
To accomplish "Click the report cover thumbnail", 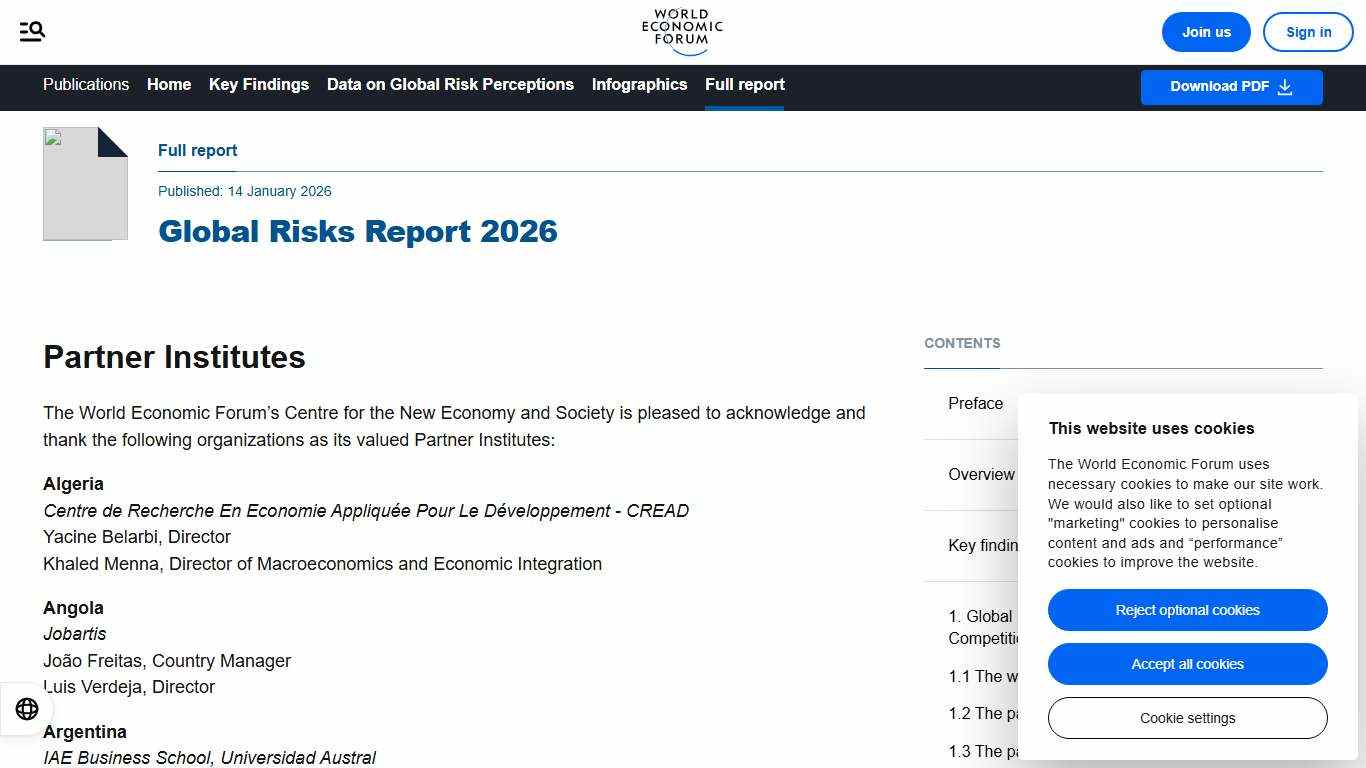I will (x=85, y=183).
